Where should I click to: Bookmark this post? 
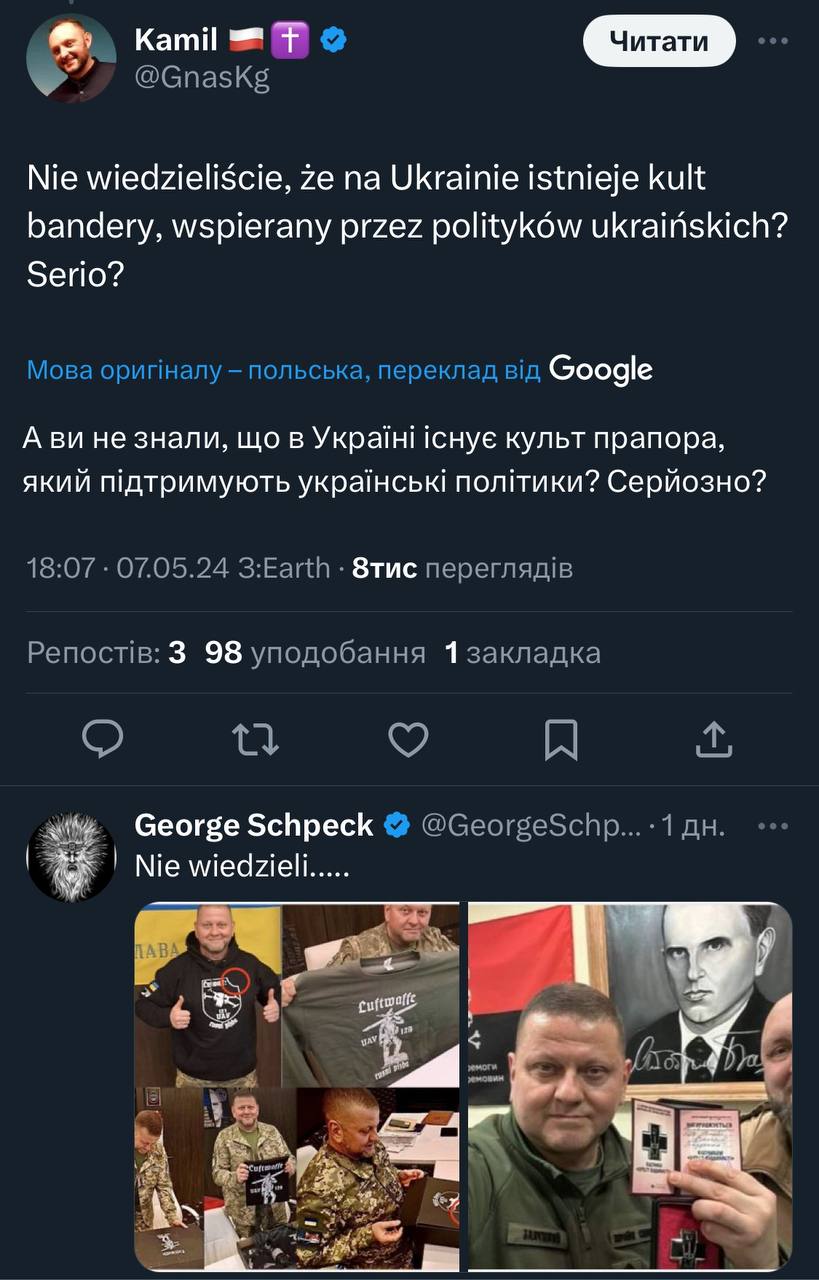point(561,739)
